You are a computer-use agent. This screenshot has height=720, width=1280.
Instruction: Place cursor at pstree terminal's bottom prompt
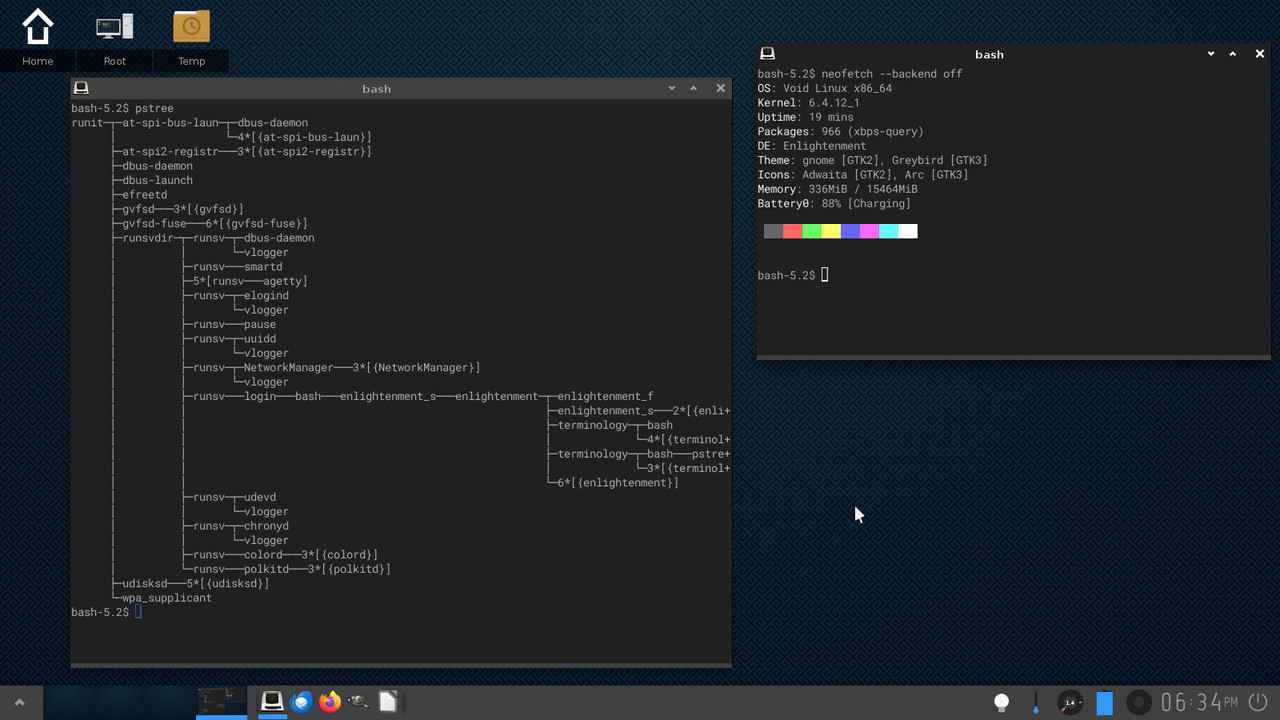click(x=138, y=612)
